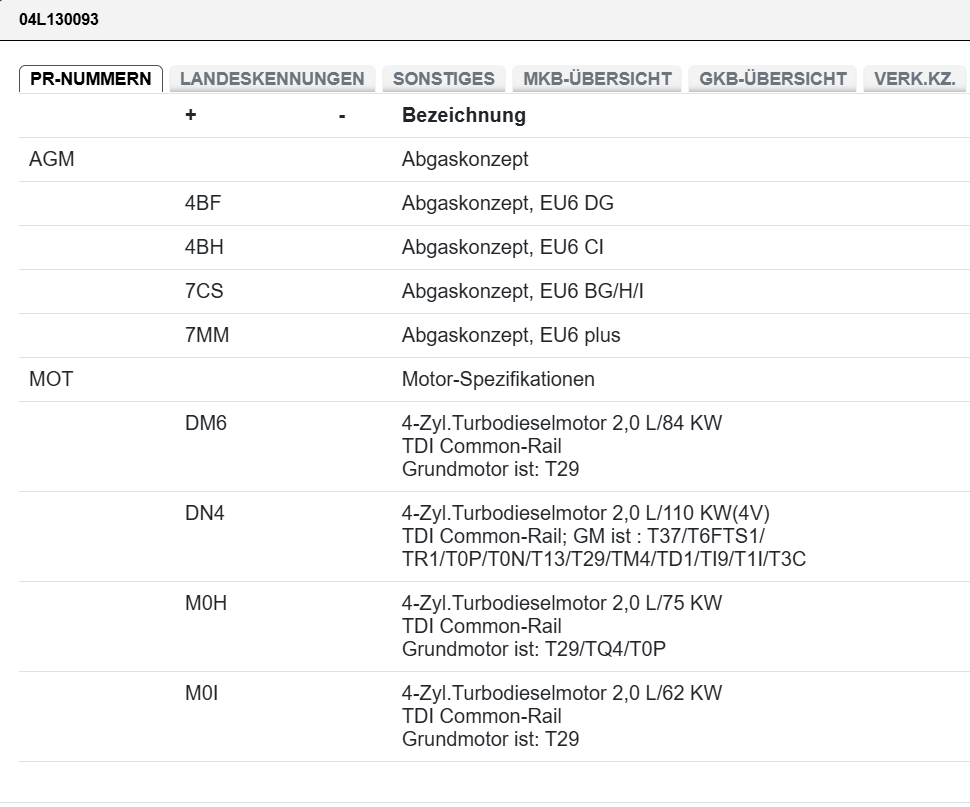Click part number 04L130093 title
This screenshot has width=970, height=807.
pos(58,19)
